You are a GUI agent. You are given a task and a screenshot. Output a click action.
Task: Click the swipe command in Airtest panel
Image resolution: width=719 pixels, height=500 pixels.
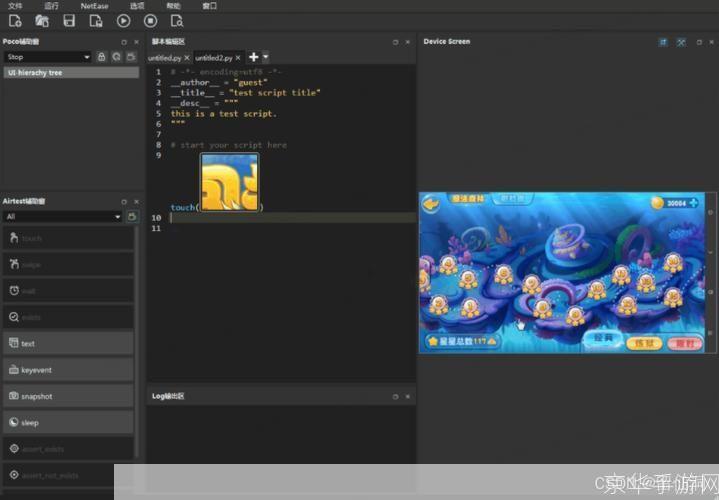click(x=68, y=264)
